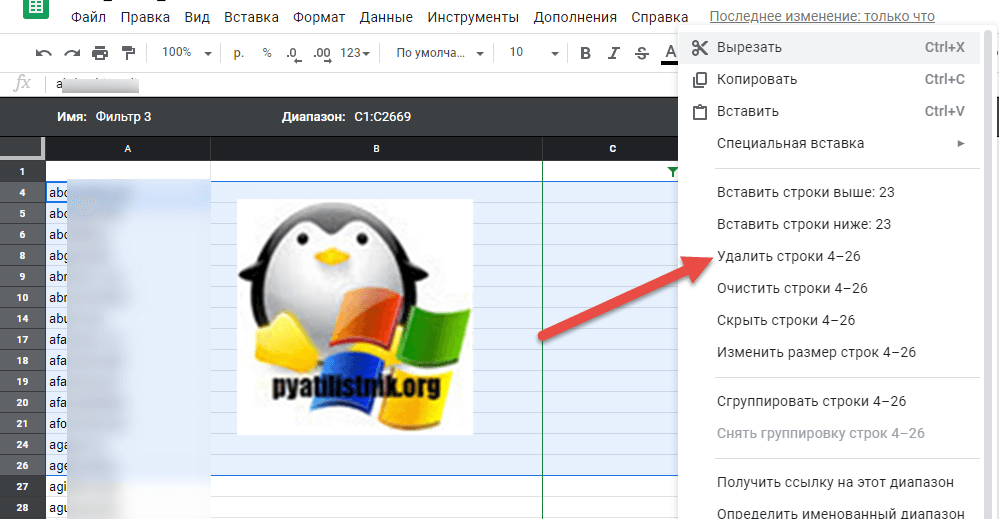Click the redo arrow icon

pyautogui.click(x=72, y=53)
